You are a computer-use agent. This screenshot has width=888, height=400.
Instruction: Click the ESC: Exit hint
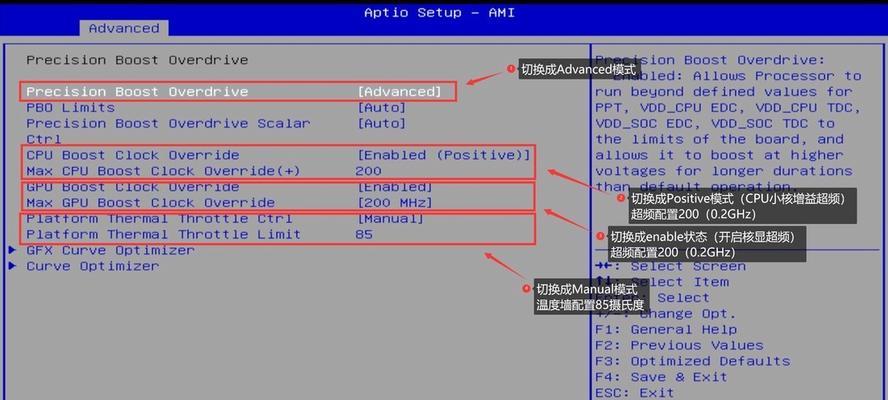click(635, 393)
